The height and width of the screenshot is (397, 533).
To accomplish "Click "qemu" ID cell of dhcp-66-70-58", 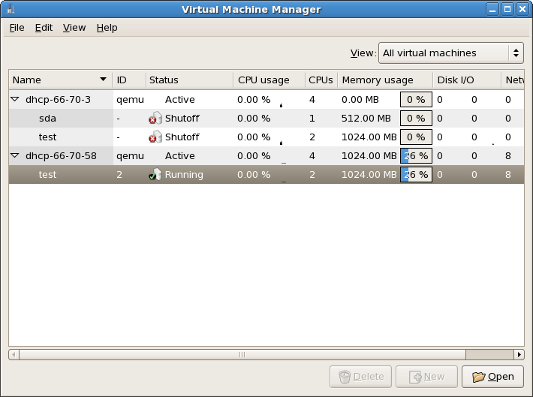I will click(130, 156).
